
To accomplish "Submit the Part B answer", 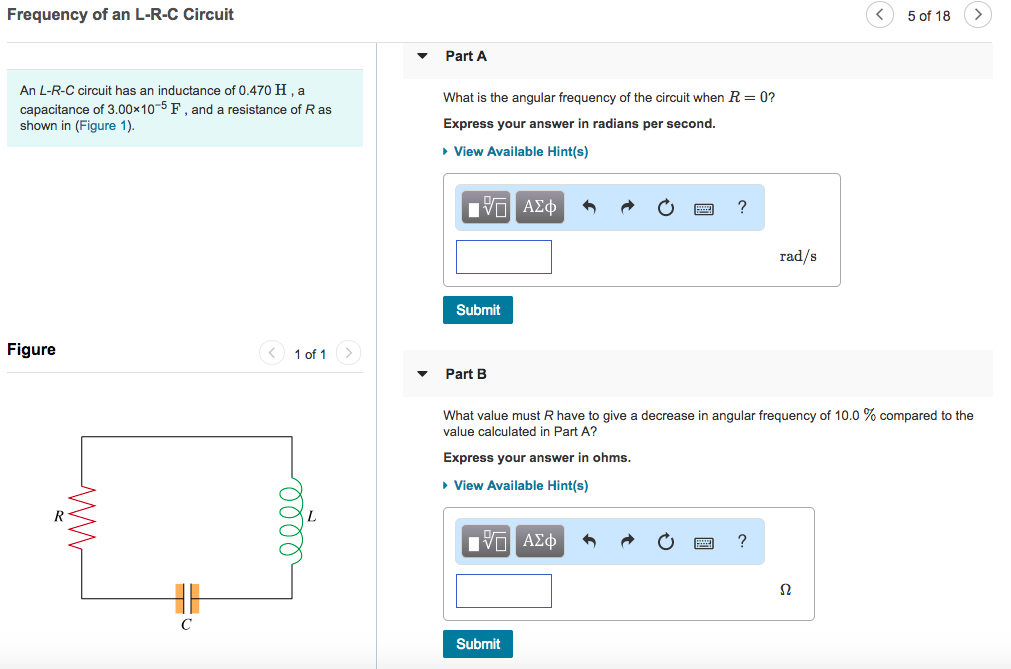I will point(478,644).
